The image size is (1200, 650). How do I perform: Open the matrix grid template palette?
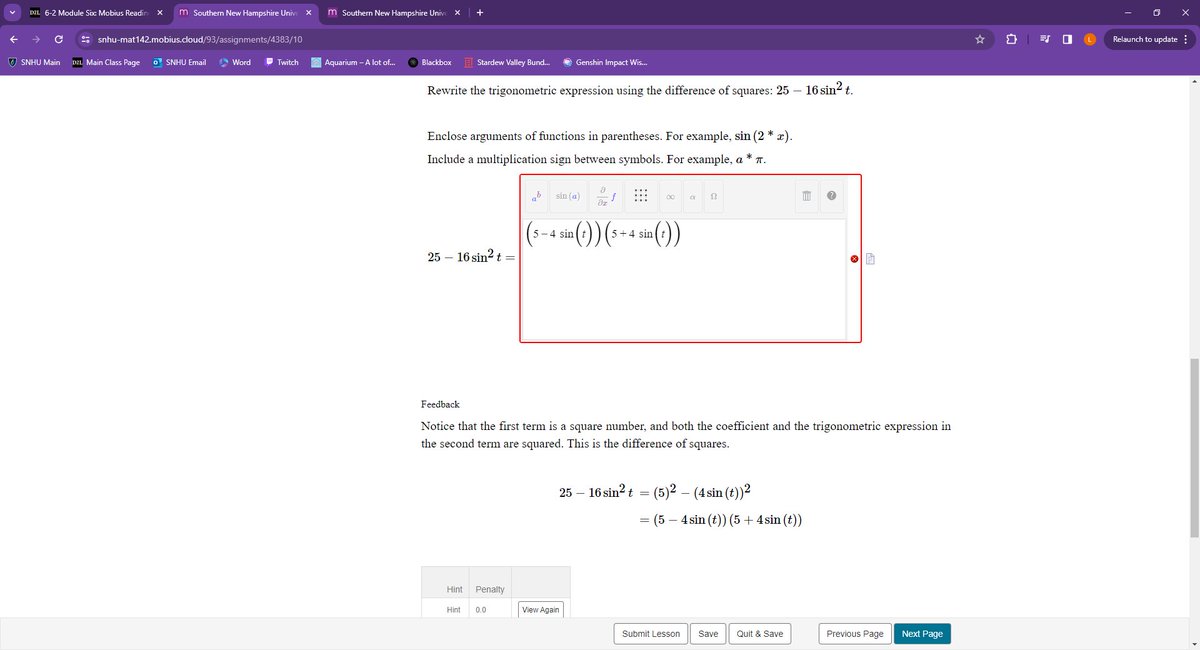pos(642,196)
